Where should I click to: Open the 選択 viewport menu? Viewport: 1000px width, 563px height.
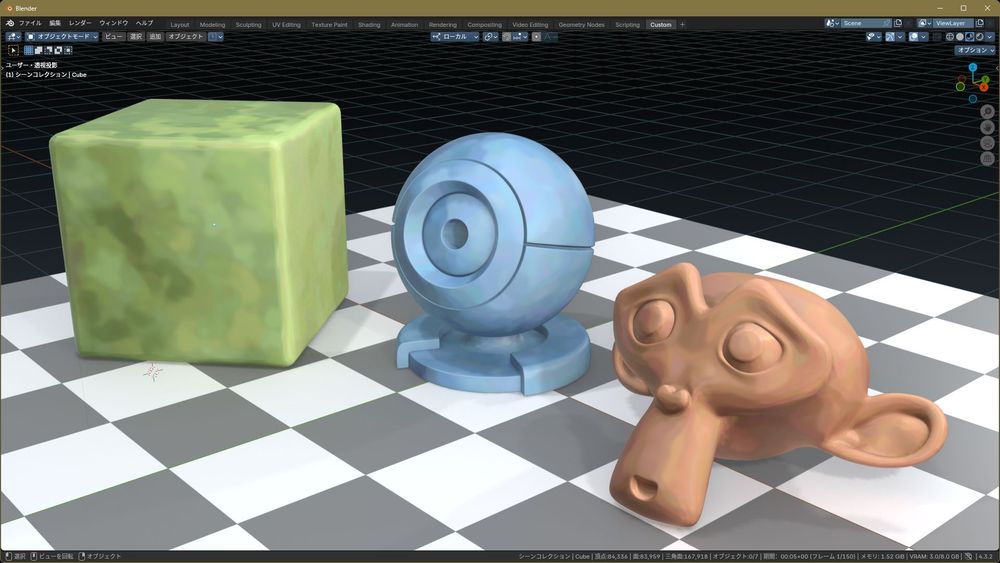point(136,36)
